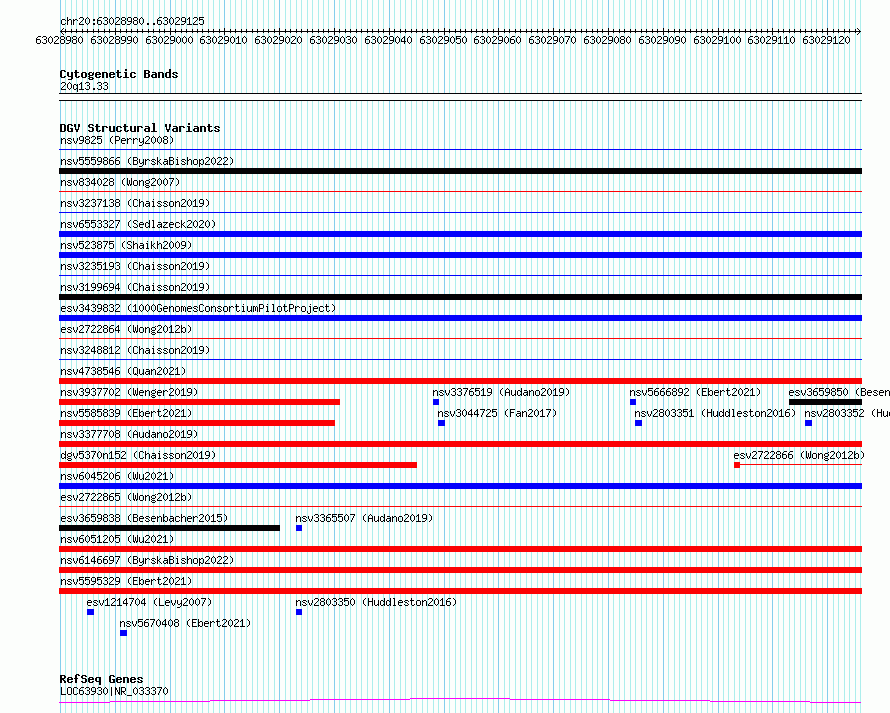
Task: Click nsv6045206 (Wu2021) label
Action: click(x=117, y=476)
